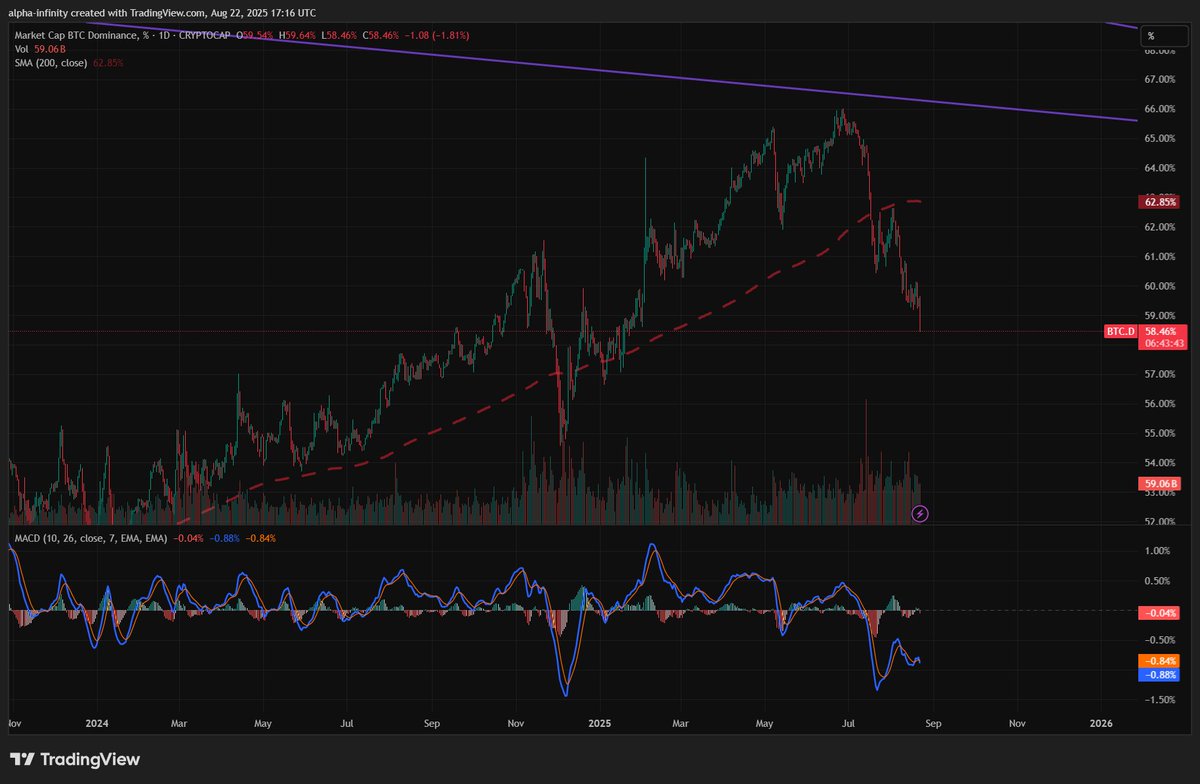Click the red -0.04% MACD histogram axis tag

[x=1162, y=612]
